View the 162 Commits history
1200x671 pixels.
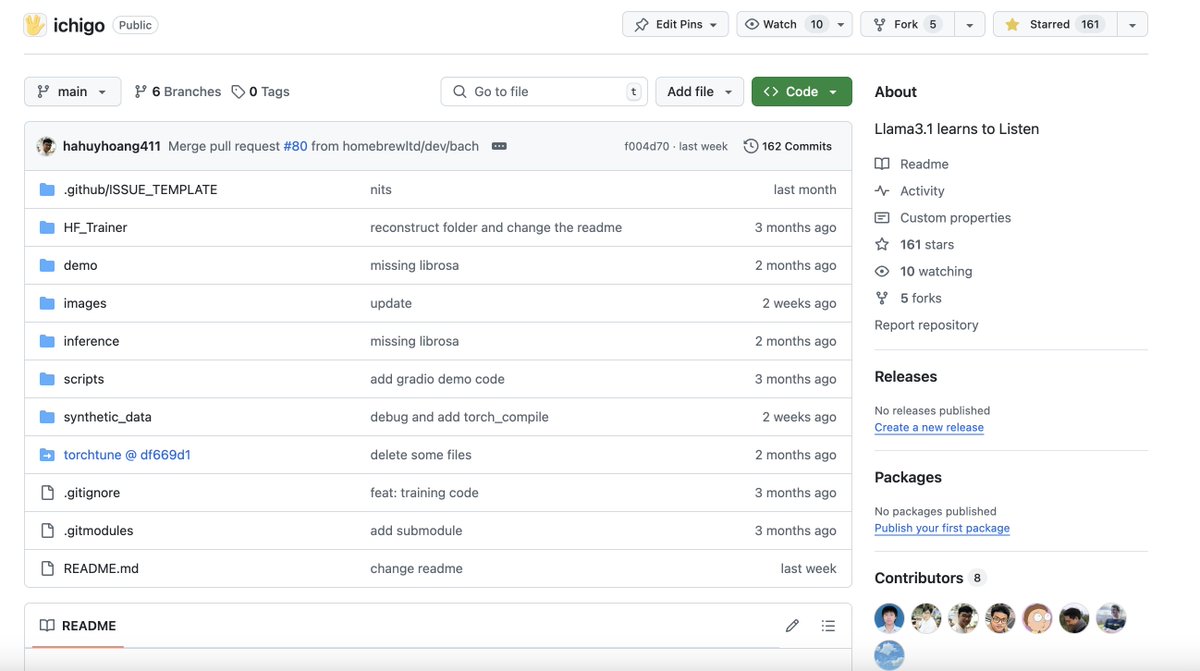(x=788, y=146)
